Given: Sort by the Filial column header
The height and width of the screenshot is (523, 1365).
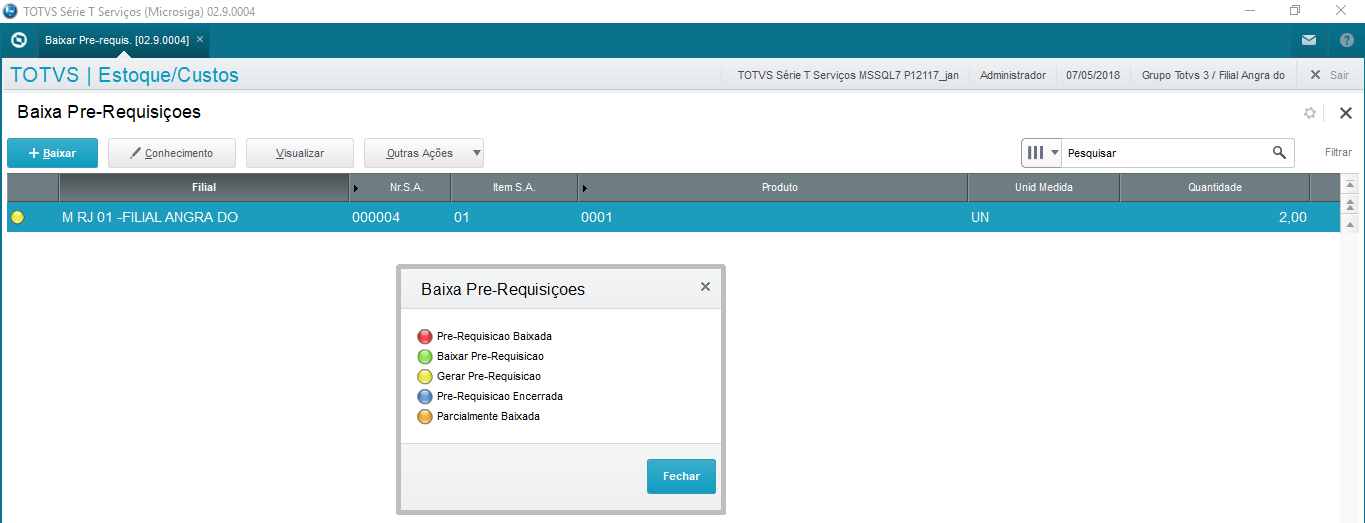Looking at the screenshot, I should tap(204, 187).
